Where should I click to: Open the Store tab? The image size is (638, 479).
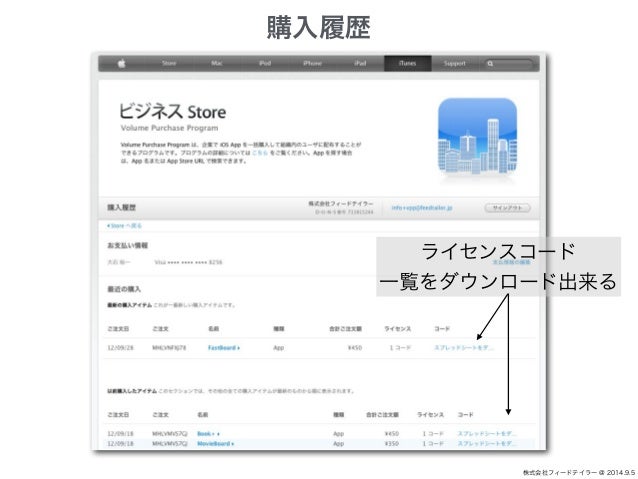[169, 63]
